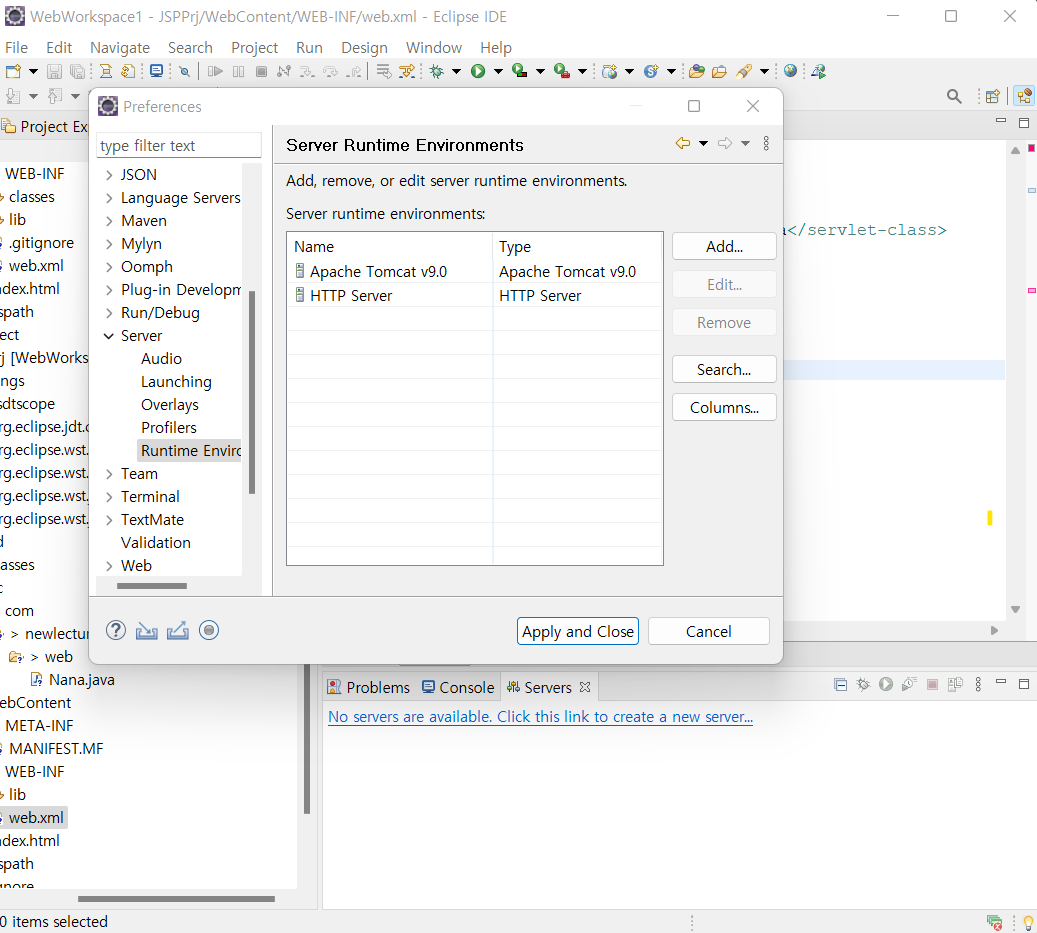
Task: Select Validation in preferences tree
Action: coord(155,543)
